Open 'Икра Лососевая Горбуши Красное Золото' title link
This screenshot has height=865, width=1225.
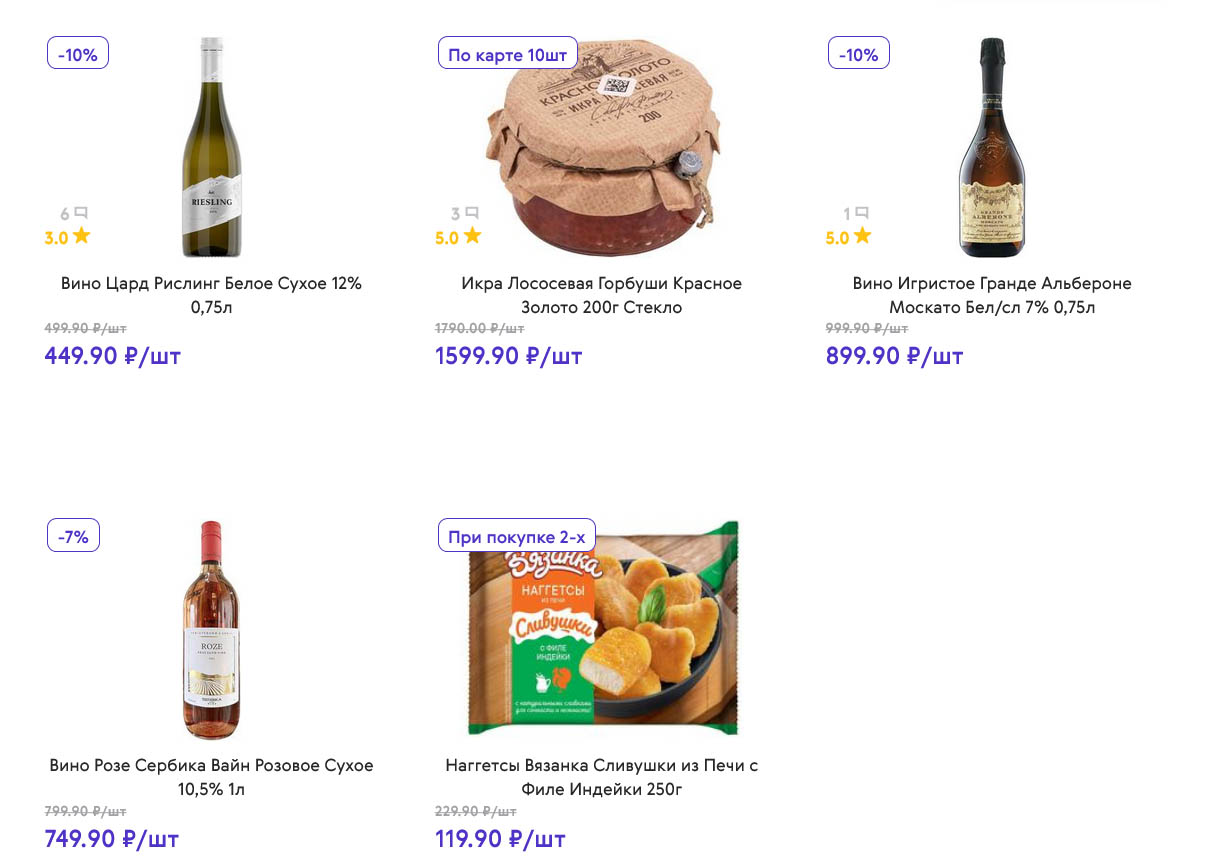click(601, 295)
